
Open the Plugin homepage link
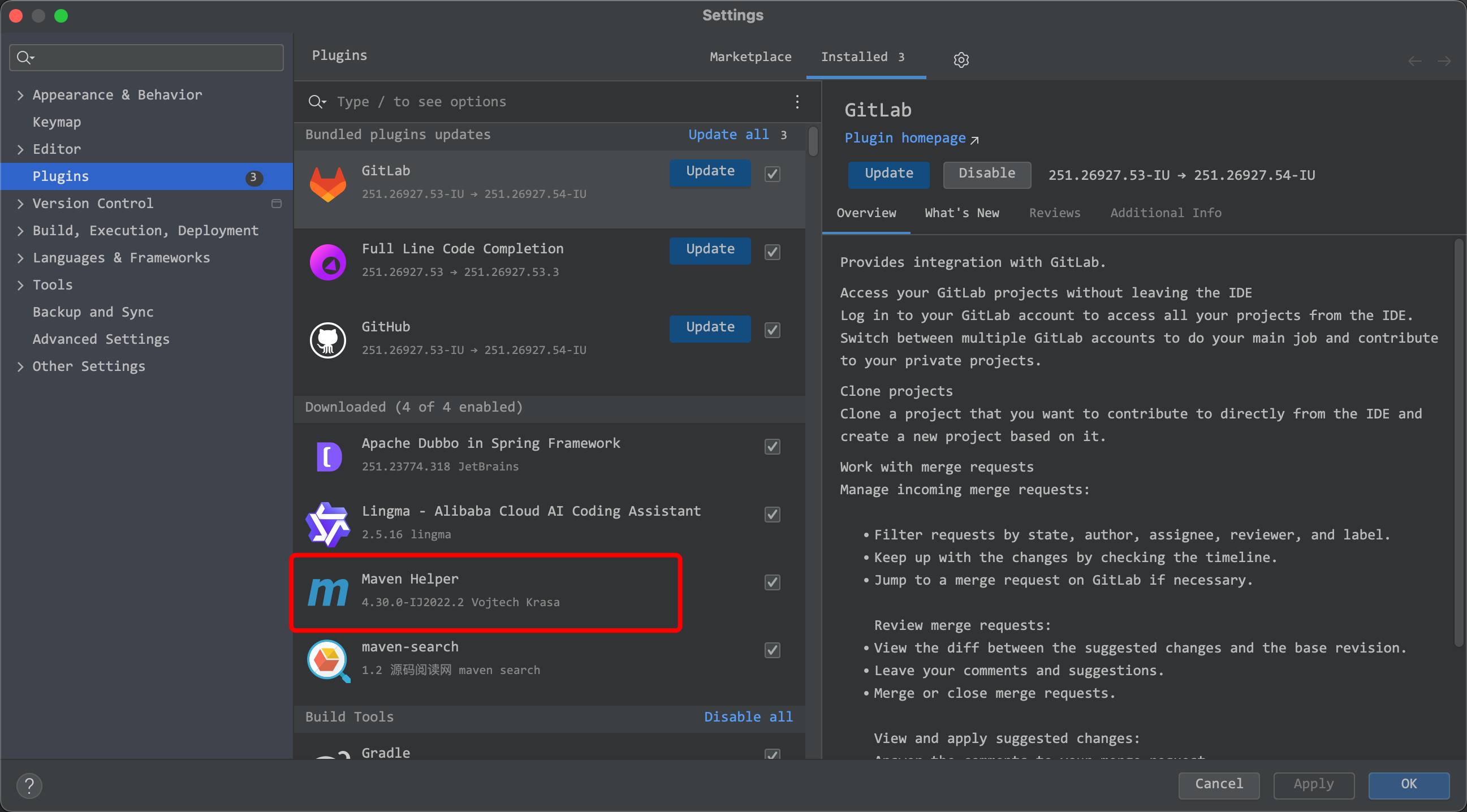tap(904, 139)
